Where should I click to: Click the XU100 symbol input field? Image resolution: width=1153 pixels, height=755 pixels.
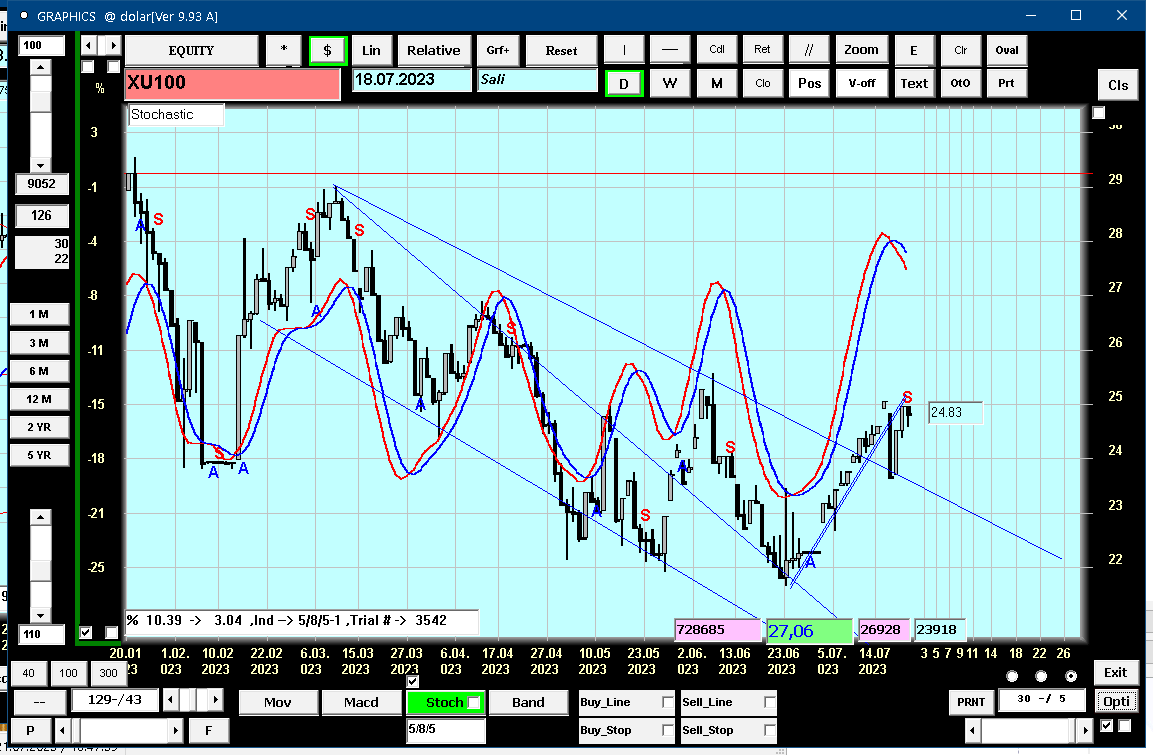[x=232, y=83]
